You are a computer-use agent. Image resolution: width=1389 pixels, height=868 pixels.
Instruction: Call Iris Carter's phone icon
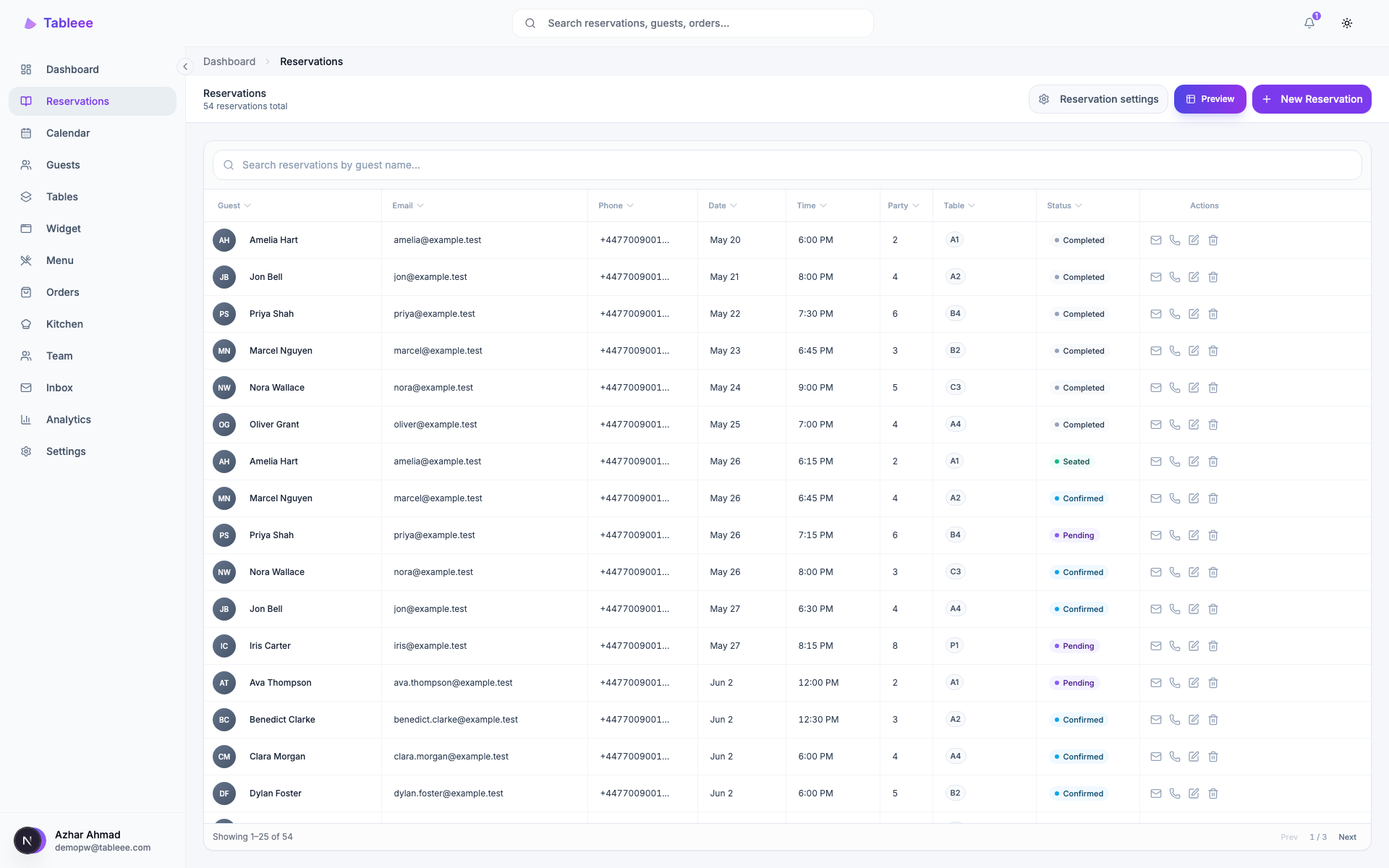(x=1175, y=646)
